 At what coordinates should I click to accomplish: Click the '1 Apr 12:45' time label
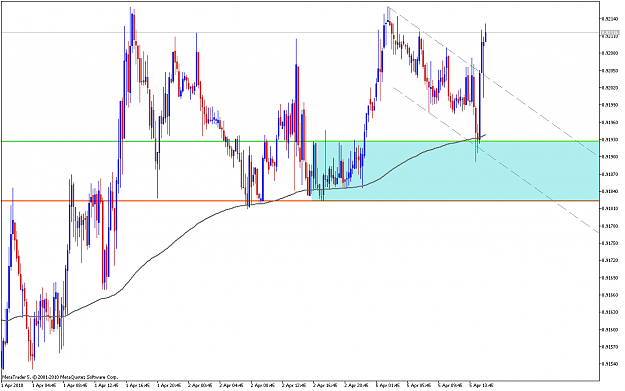[106, 385]
